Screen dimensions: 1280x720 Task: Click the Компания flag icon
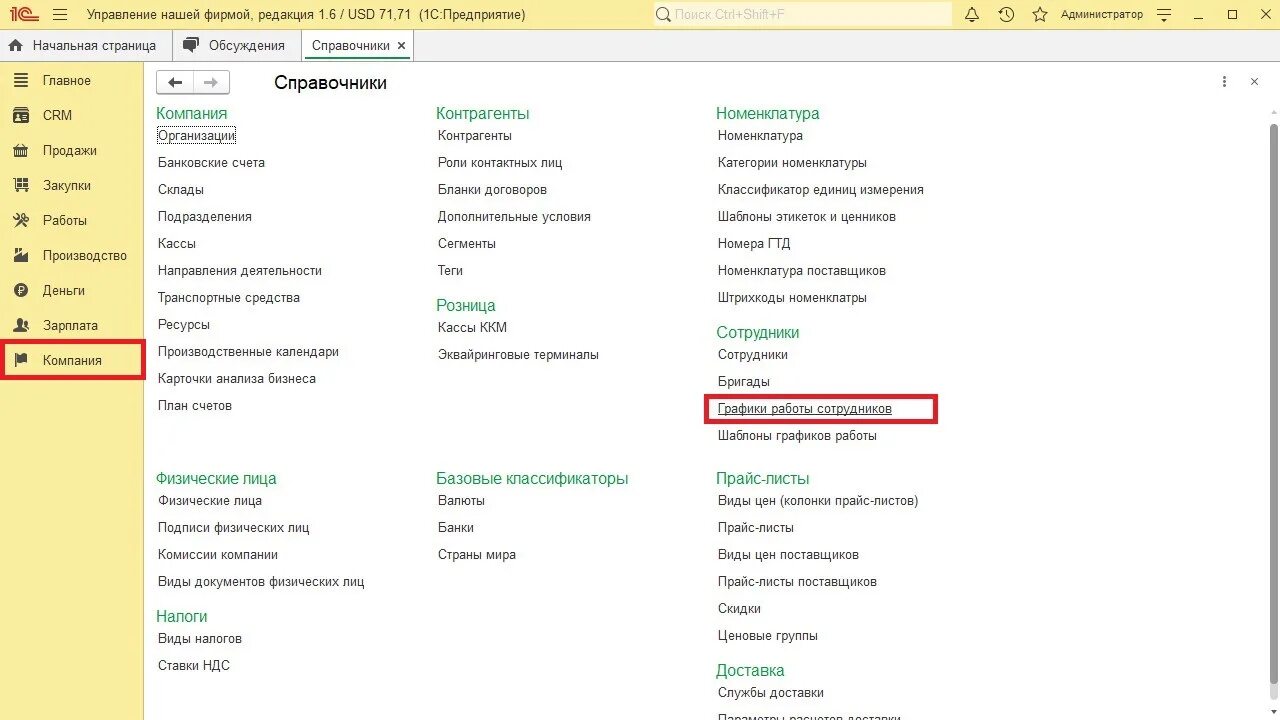[x=21, y=360]
